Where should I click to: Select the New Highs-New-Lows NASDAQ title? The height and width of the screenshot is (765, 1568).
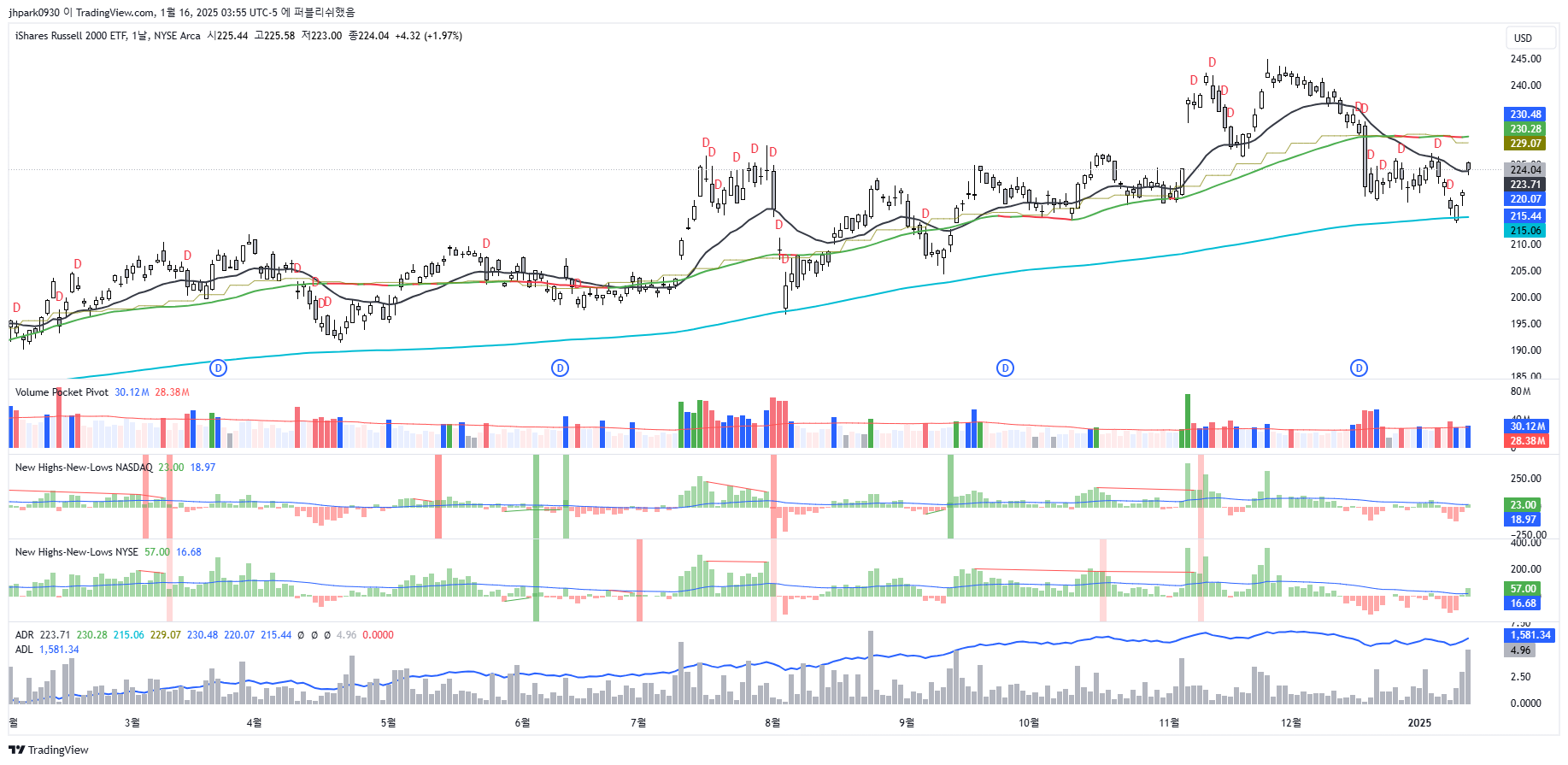pyautogui.click(x=84, y=468)
